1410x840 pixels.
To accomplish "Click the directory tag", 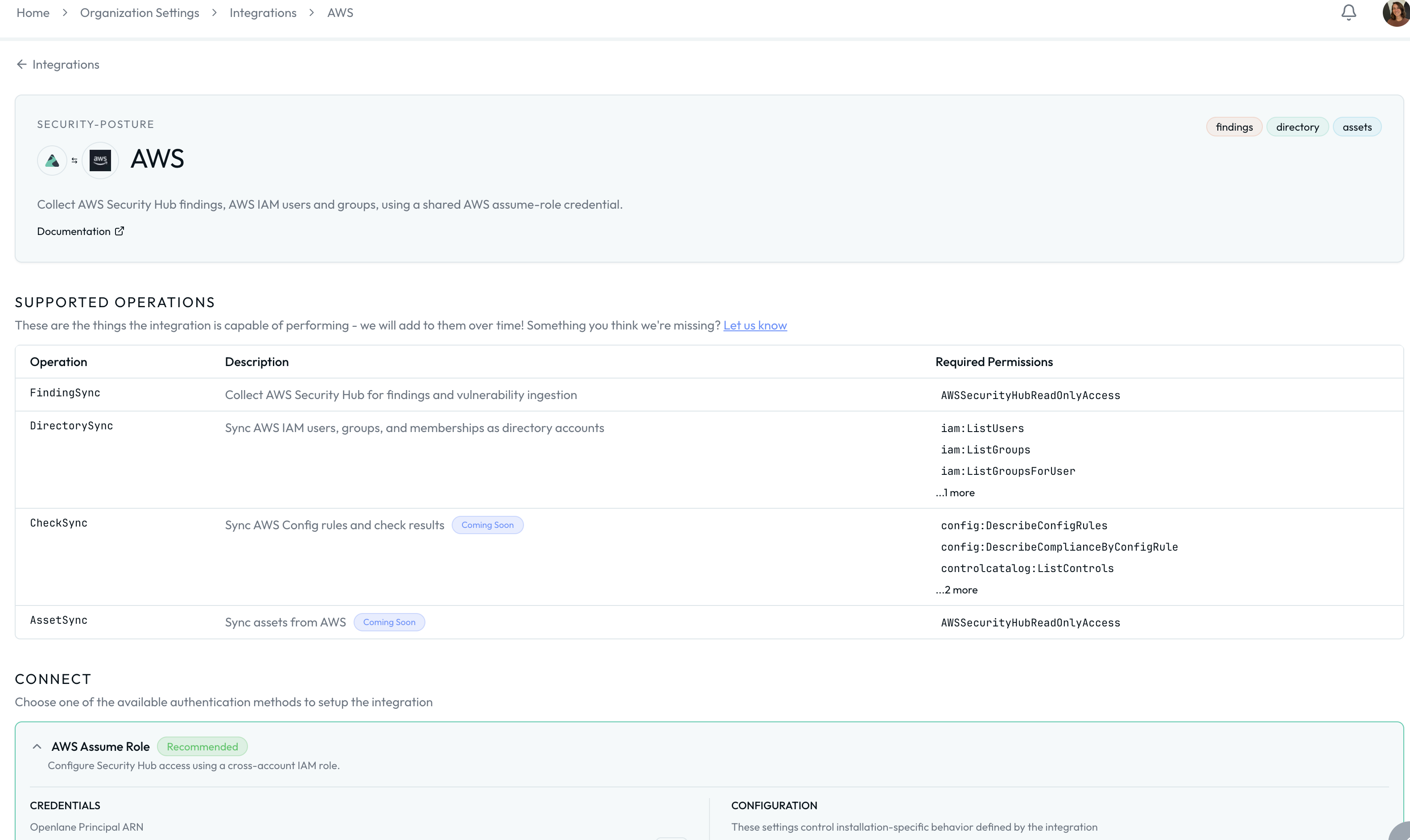I will 1297,127.
